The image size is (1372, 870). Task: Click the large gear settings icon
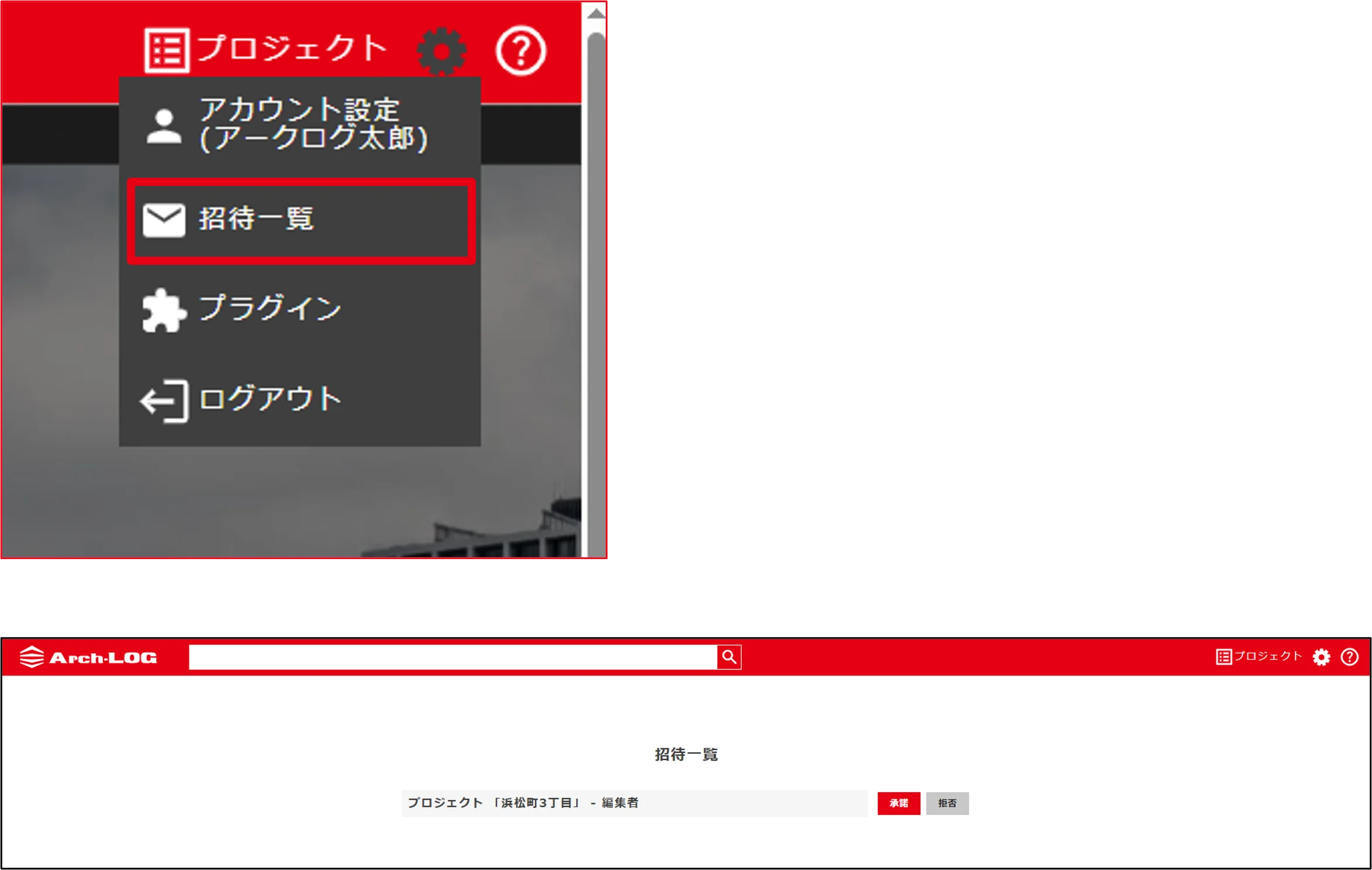pyautogui.click(x=441, y=51)
